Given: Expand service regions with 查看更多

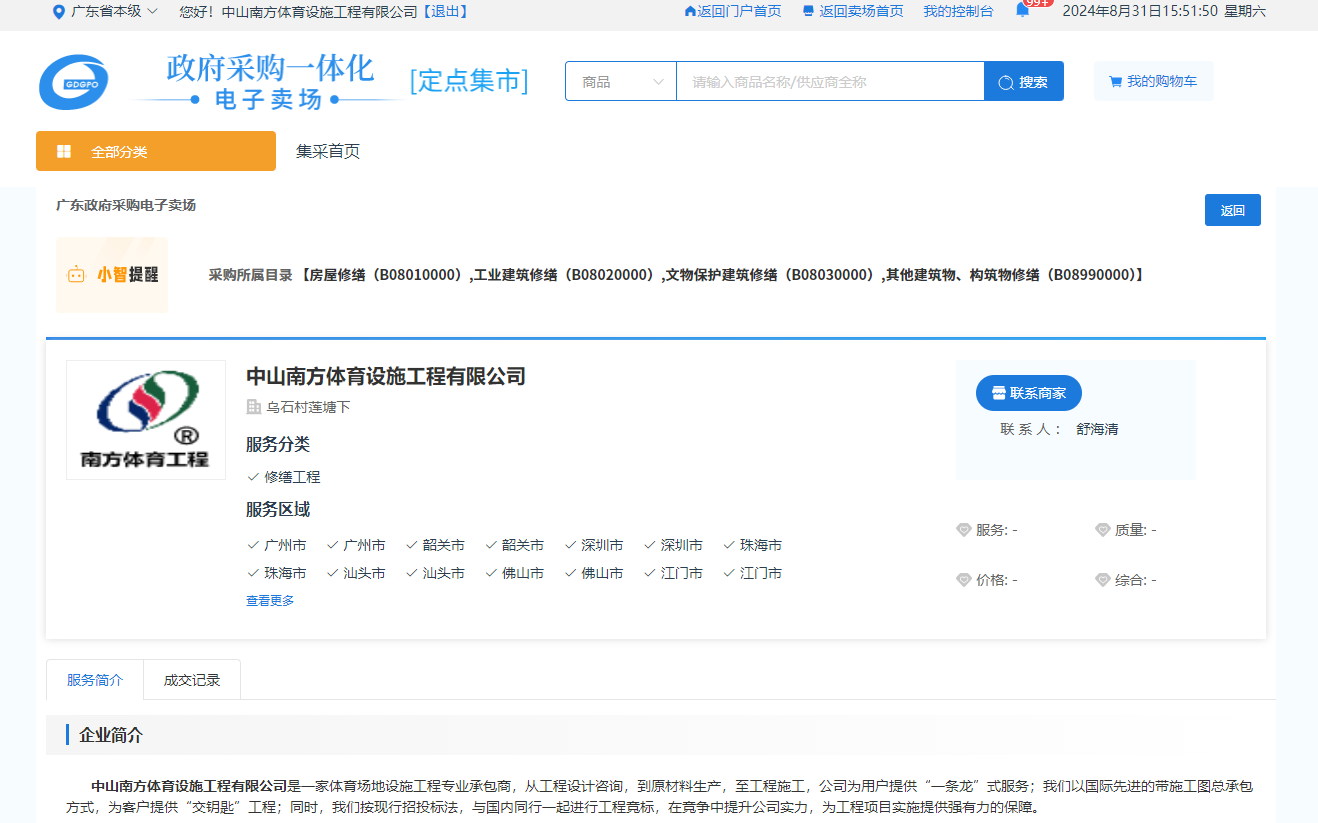Looking at the screenshot, I should (x=270, y=601).
